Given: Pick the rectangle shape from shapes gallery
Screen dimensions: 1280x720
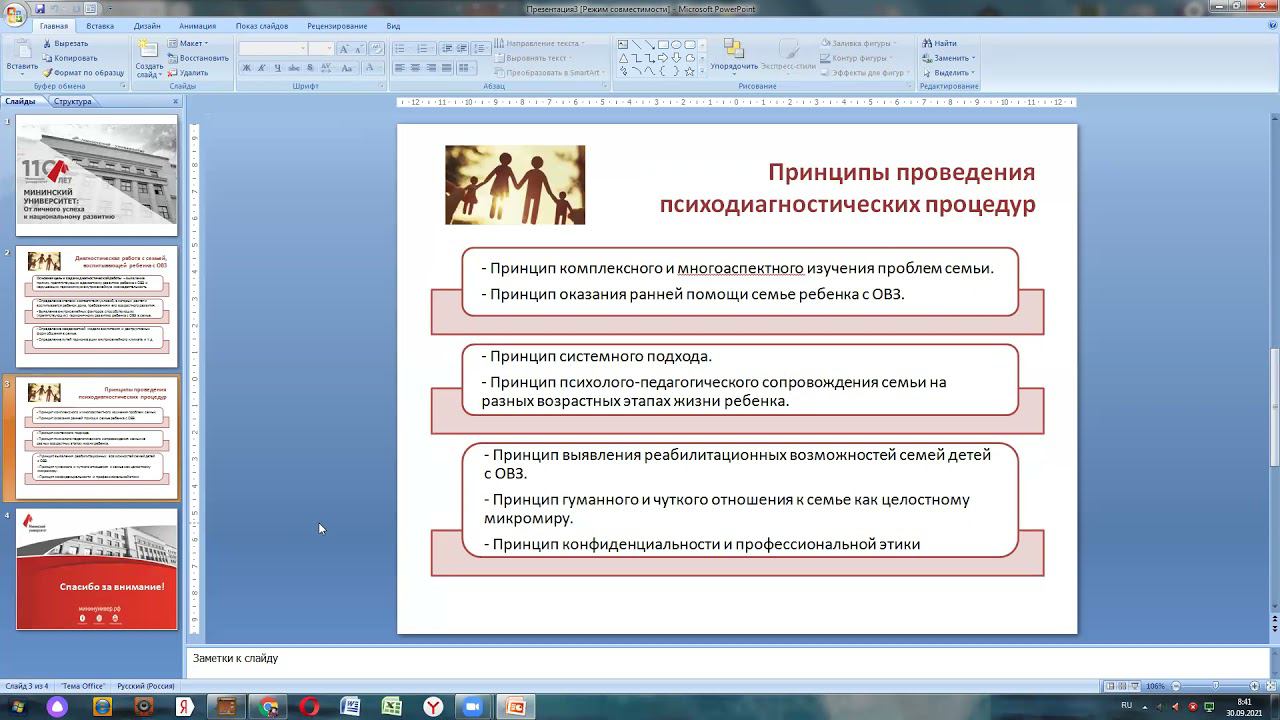Looking at the screenshot, I should (663, 45).
